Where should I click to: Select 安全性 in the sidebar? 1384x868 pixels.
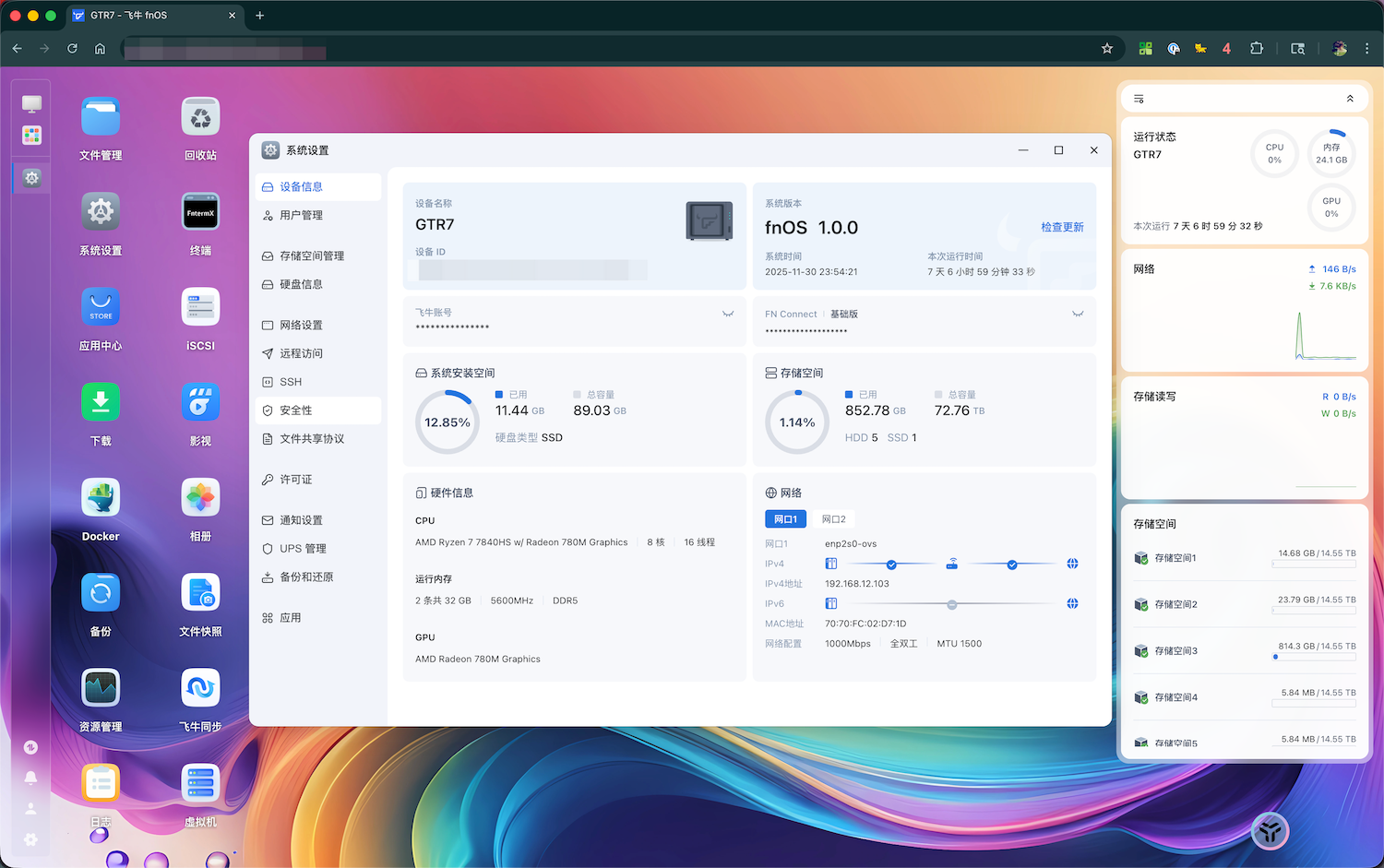pyautogui.click(x=318, y=410)
